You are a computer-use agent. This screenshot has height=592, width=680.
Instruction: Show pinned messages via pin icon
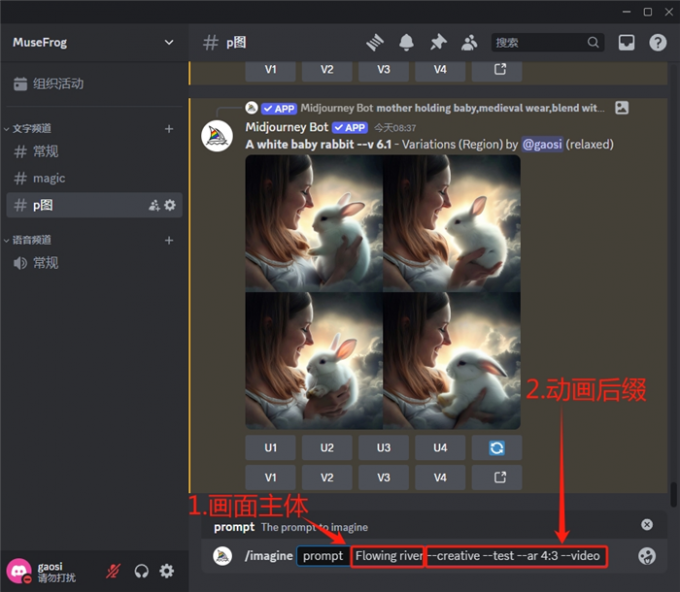(x=438, y=43)
